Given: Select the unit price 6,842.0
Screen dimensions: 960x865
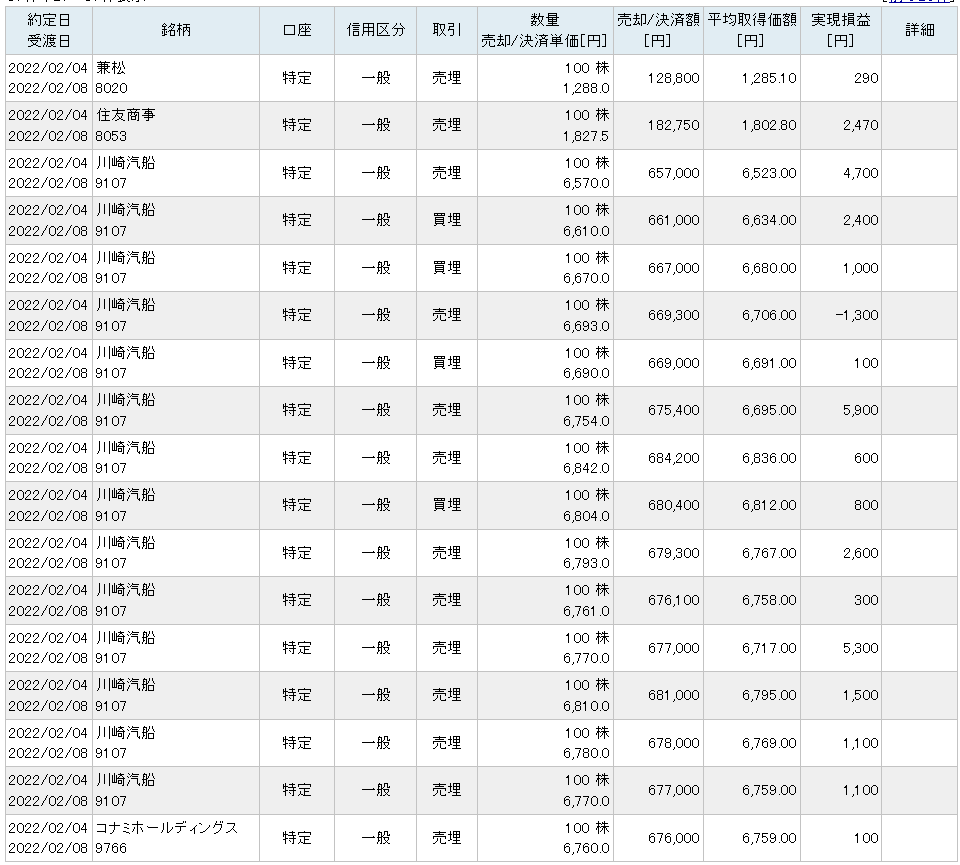Looking at the screenshot, I should tap(587, 468).
